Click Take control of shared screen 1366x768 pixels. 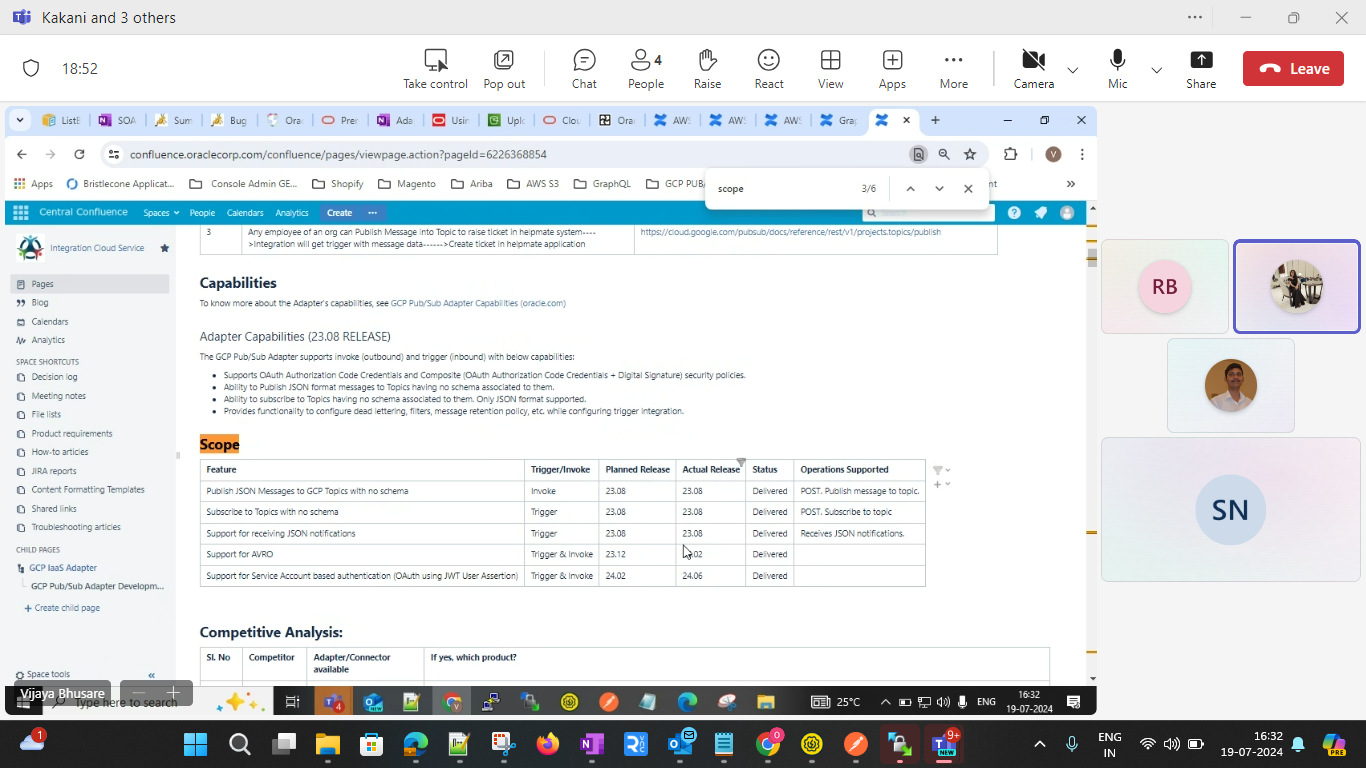tap(435, 69)
